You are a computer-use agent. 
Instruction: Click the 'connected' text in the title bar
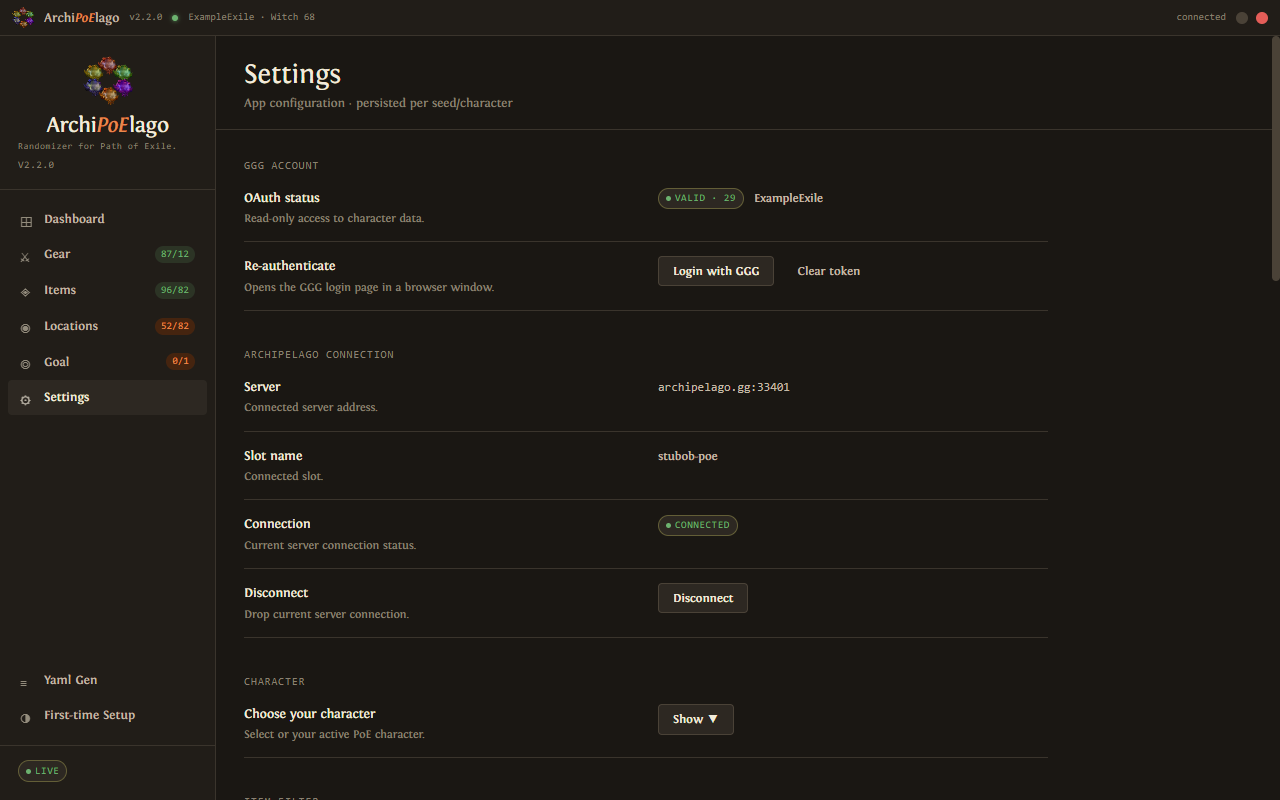[1201, 17]
